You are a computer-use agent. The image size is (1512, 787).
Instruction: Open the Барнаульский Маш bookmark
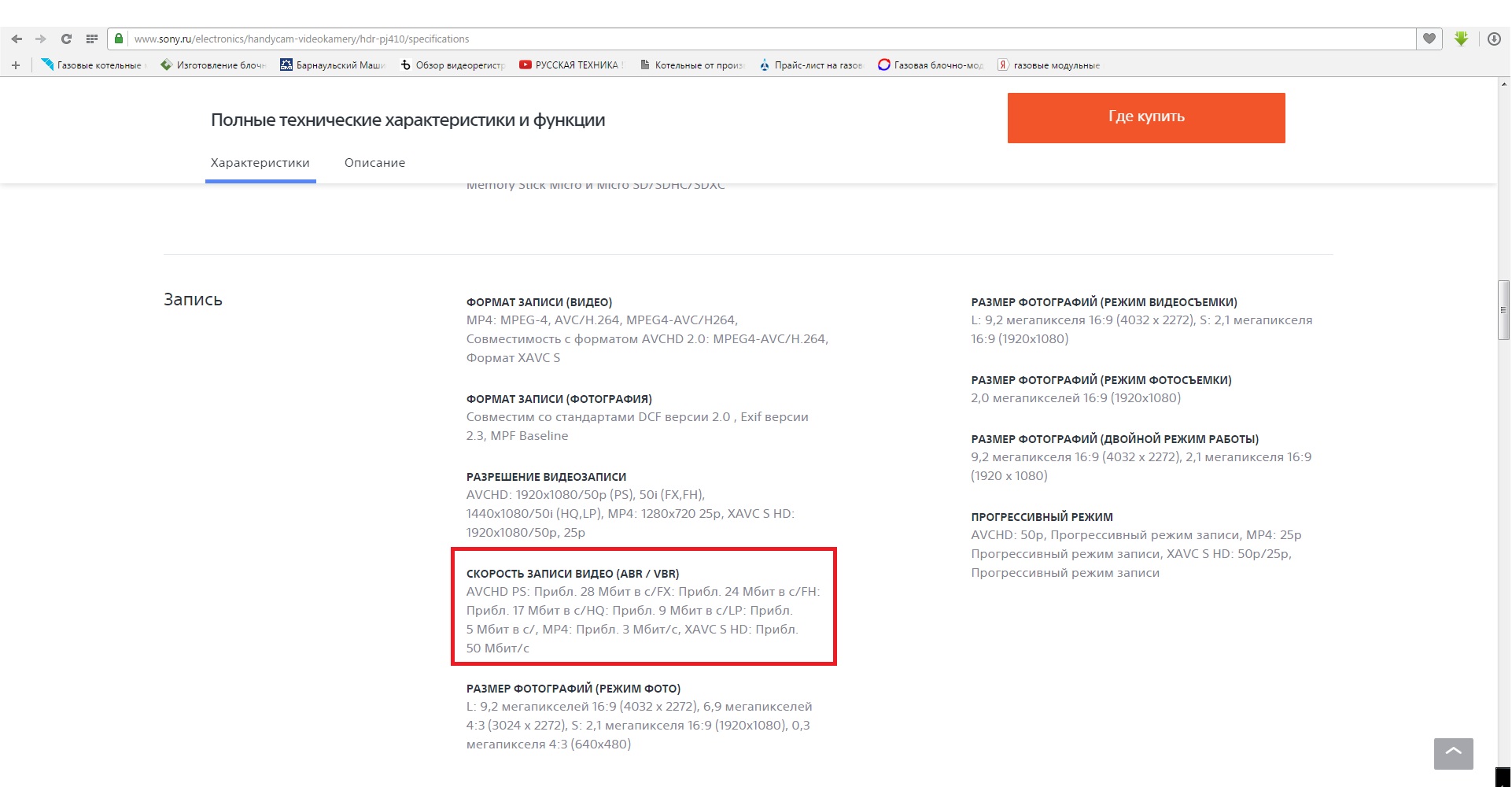coord(333,65)
